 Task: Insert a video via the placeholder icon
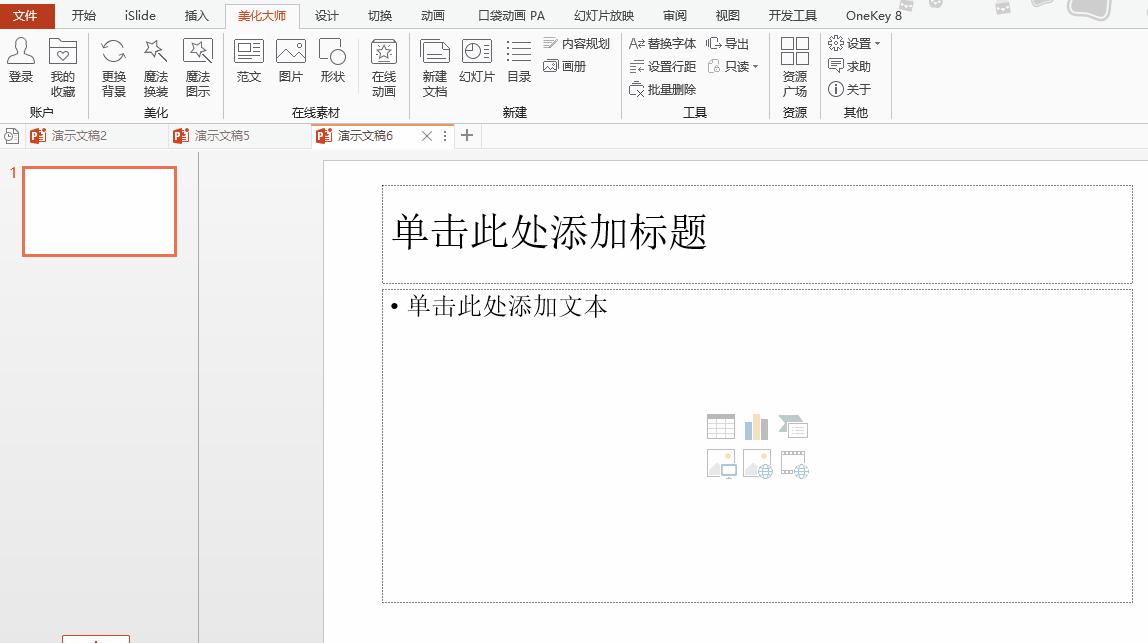tap(794, 463)
